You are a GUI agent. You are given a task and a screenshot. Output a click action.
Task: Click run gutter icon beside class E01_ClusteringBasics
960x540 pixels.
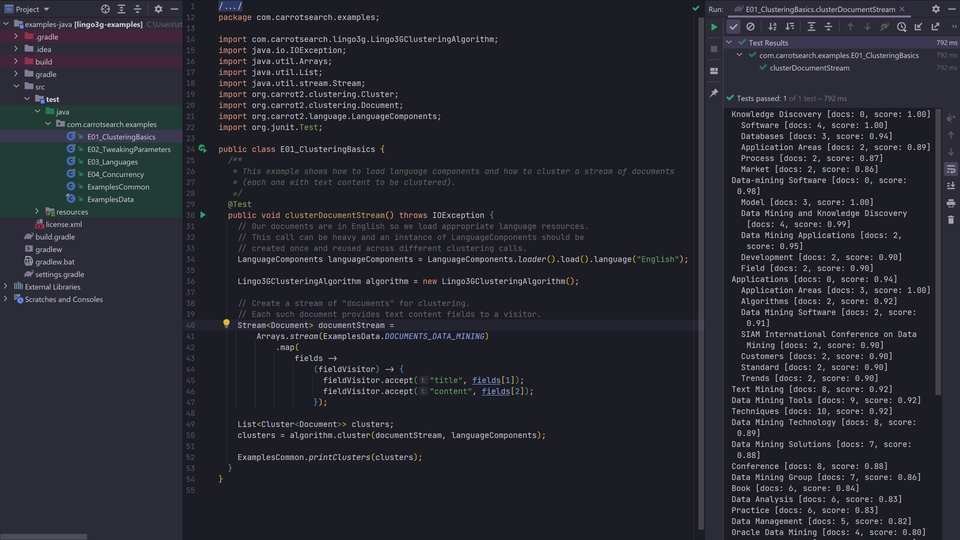pyautogui.click(x=203, y=149)
